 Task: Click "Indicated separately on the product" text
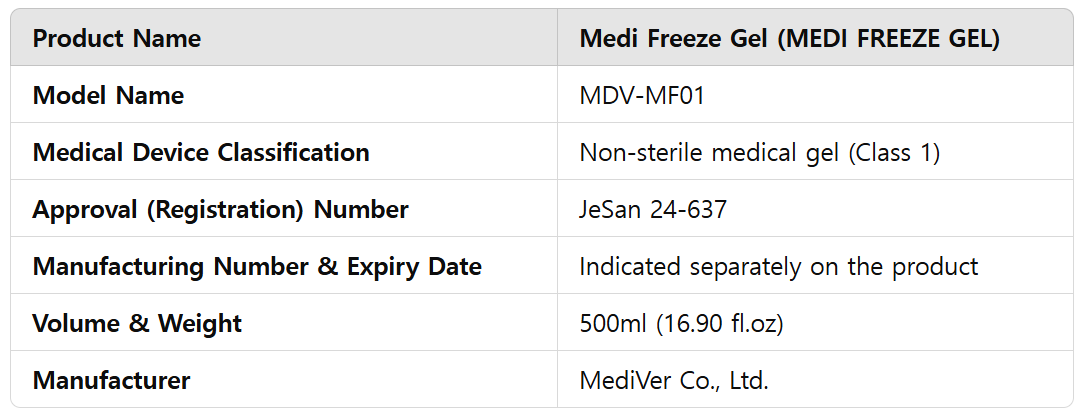[778, 267]
